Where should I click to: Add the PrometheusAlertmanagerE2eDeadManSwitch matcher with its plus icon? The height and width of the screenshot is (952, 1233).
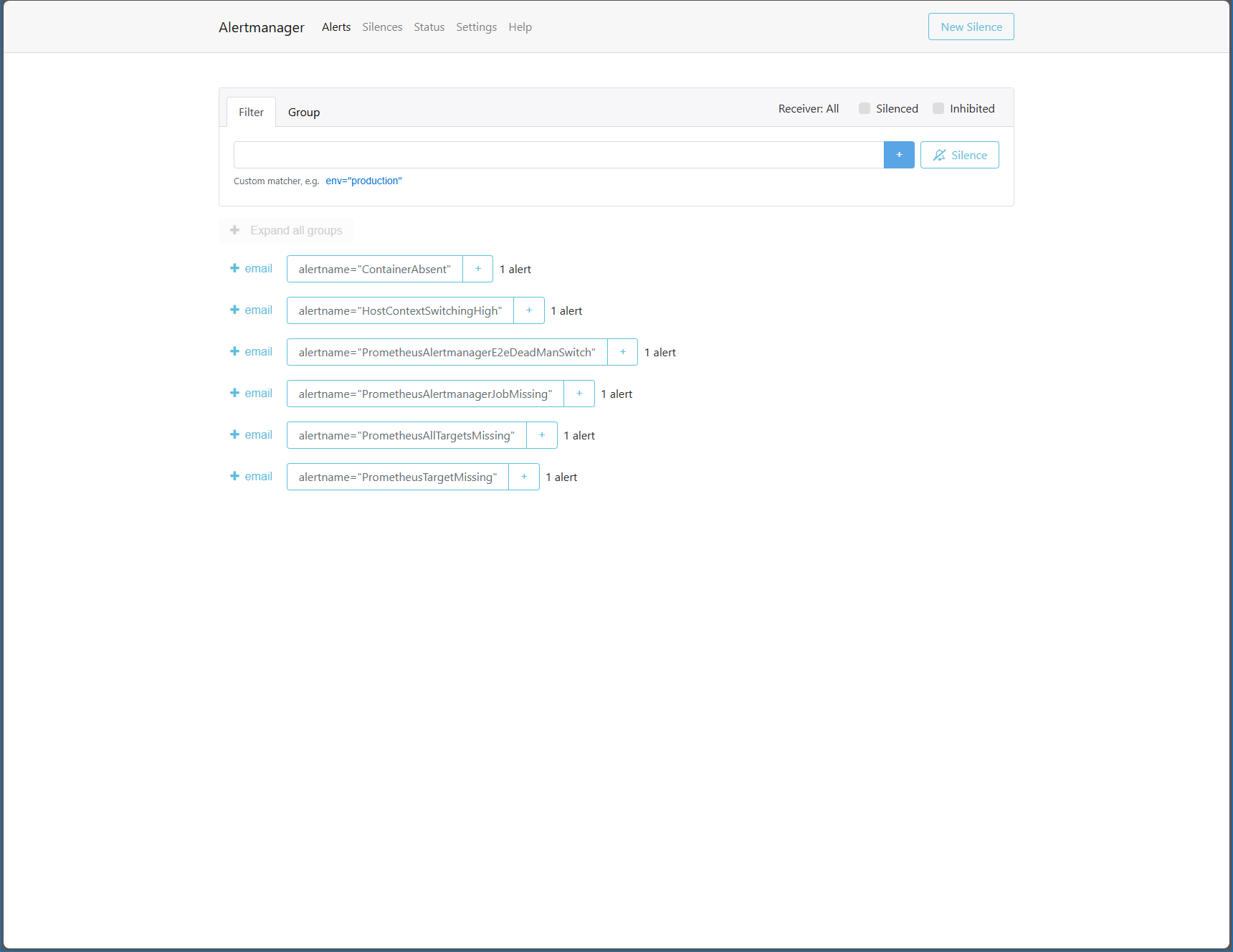pyautogui.click(x=623, y=352)
